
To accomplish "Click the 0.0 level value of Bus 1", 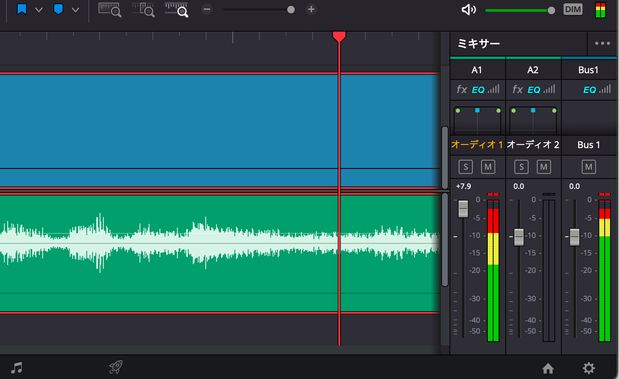I will [574, 186].
